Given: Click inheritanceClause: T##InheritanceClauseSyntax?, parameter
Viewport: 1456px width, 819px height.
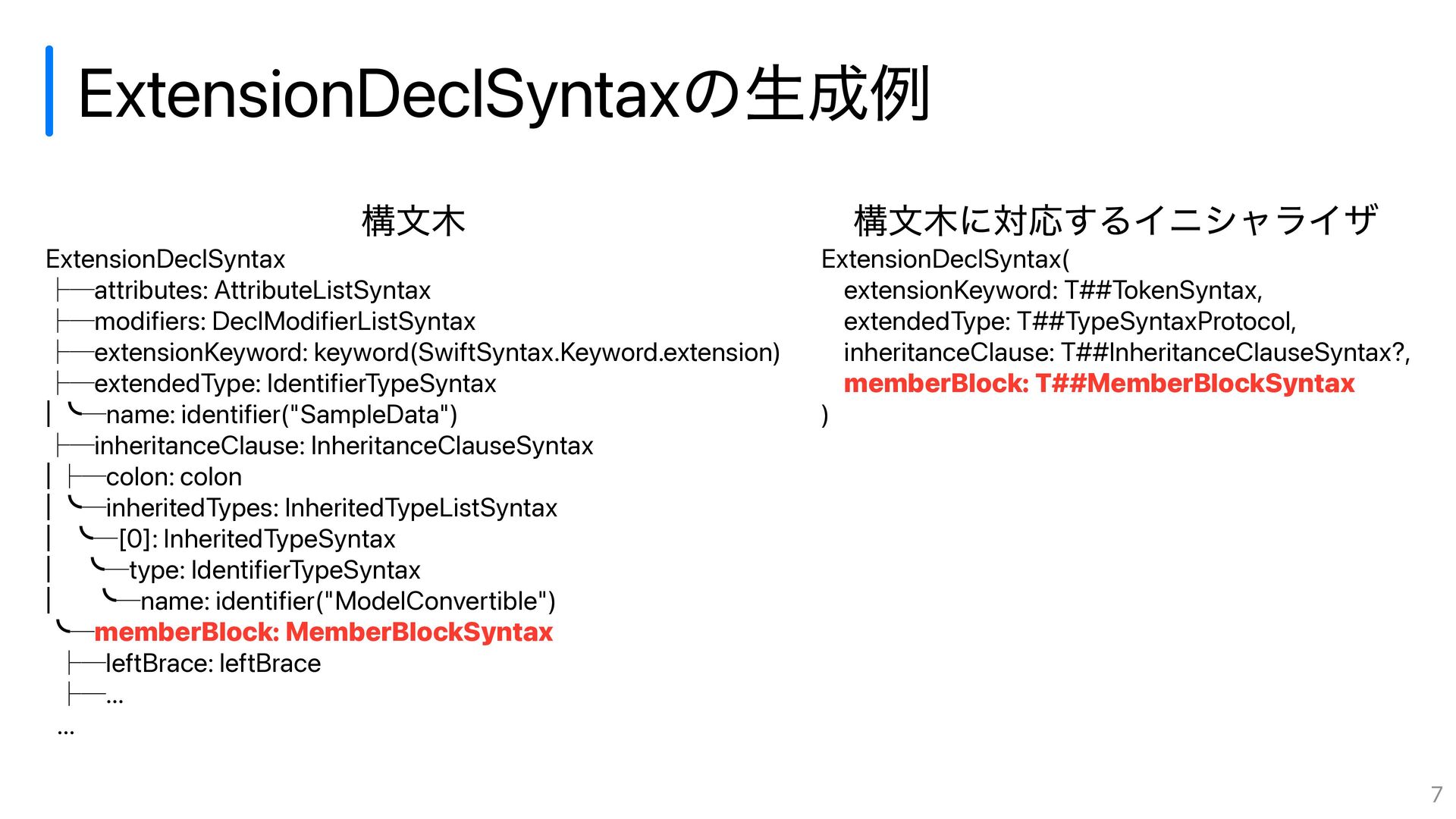Looking at the screenshot, I should [1127, 353].
